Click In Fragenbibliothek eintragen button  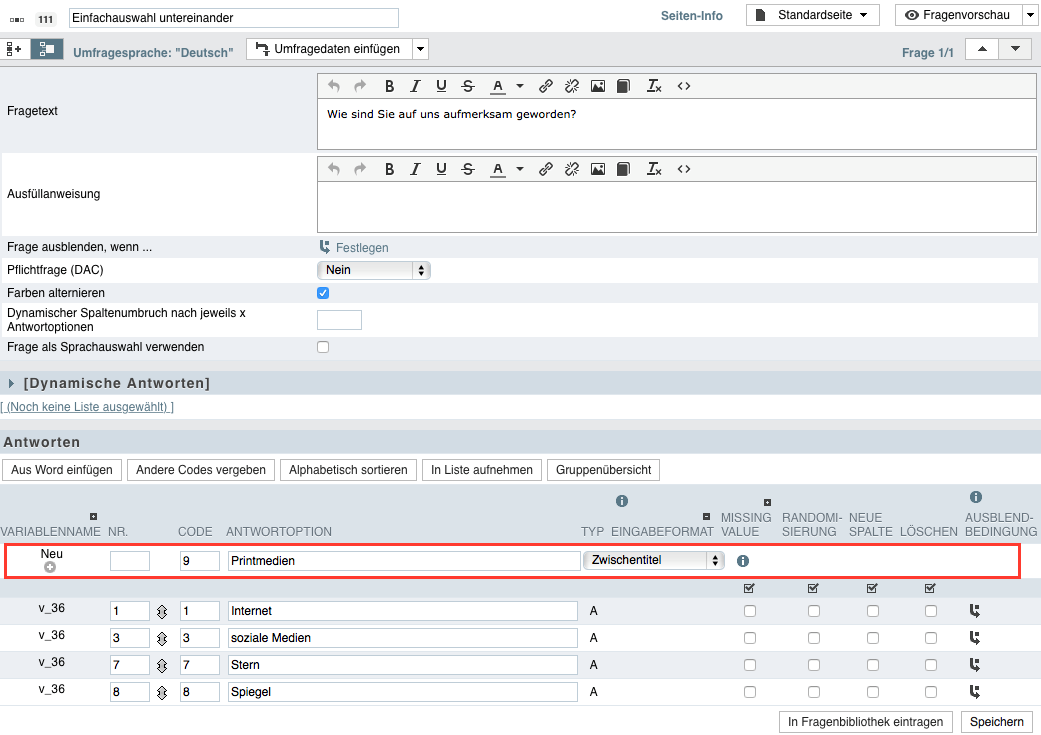point(866,722)
